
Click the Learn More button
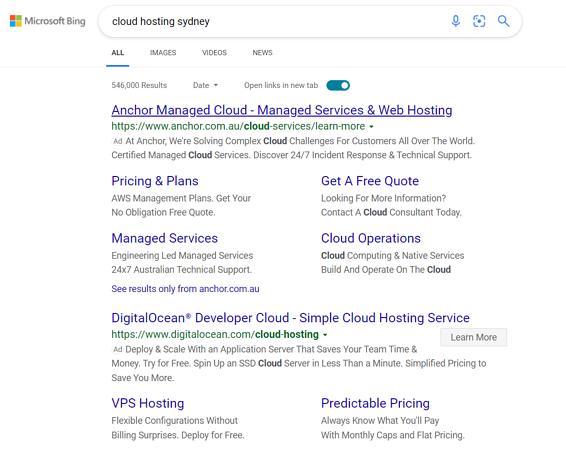[x=474, y=337]
